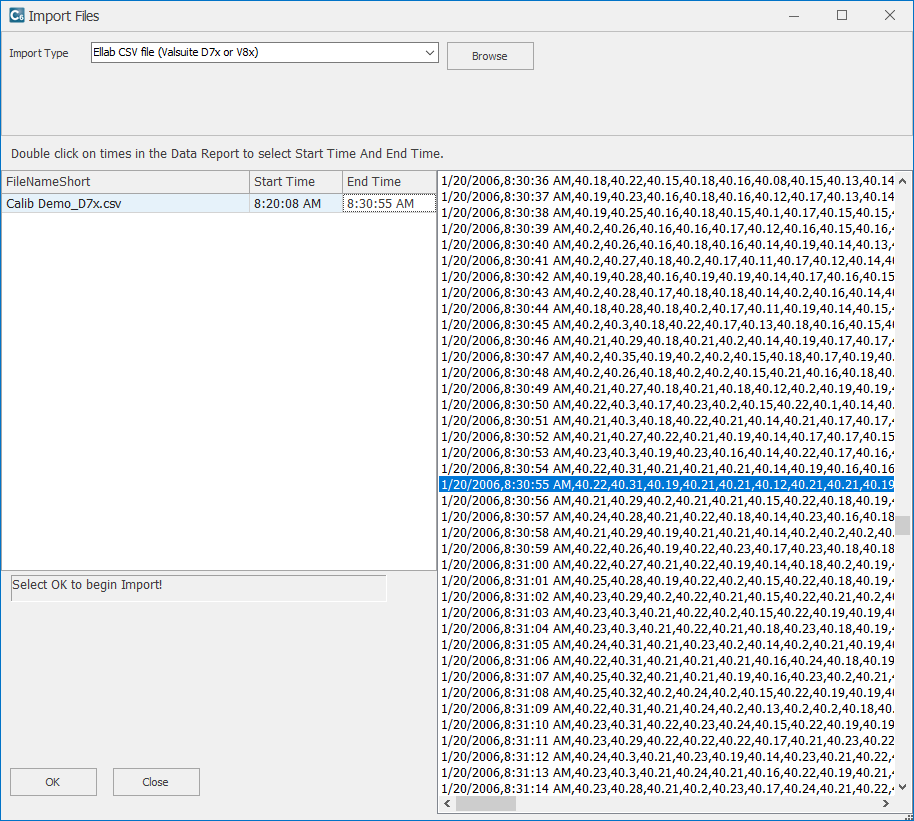Image resolution: width=914 pixels, height=821 pixels.
Task: Click the horizontal scrollbar right arrow
Action: pos(887,804)
